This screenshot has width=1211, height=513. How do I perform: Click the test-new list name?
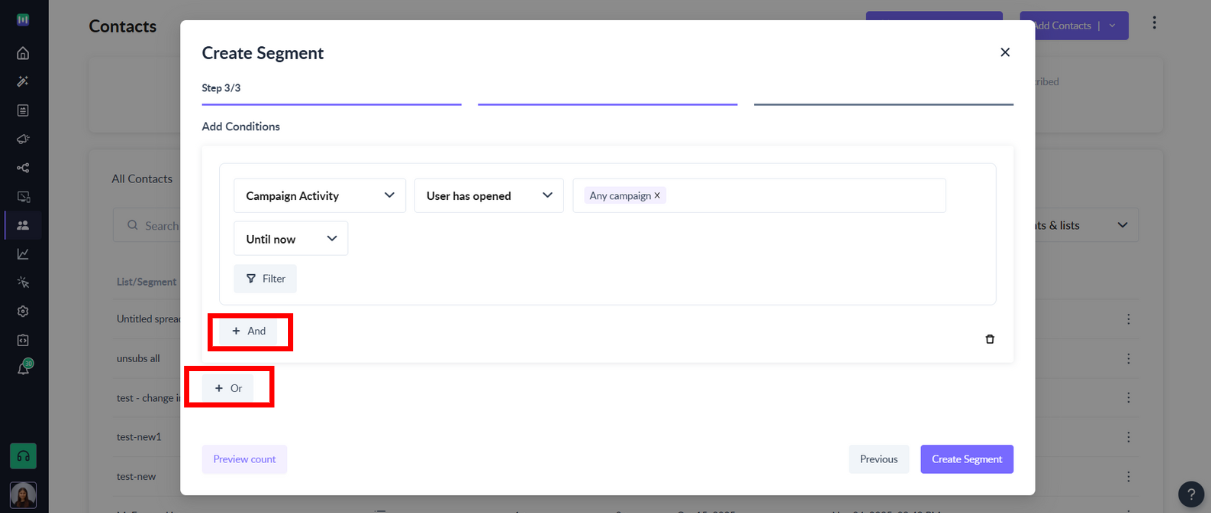(x=136, y=476)
